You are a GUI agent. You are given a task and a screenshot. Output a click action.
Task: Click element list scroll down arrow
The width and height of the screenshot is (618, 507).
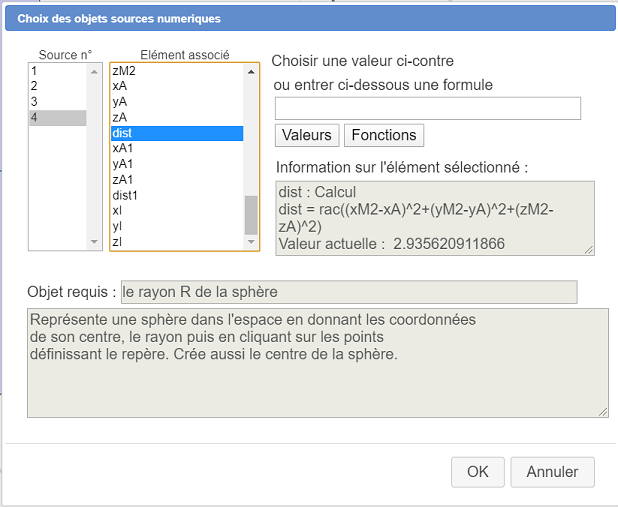click(x=251, y=242)
